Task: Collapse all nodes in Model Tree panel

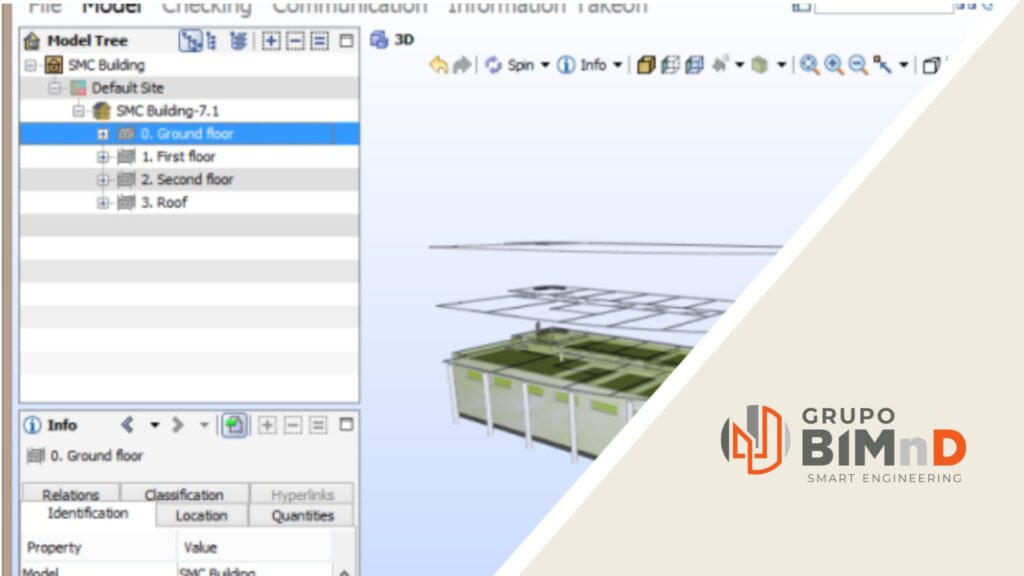Action: tap(295, 41)
